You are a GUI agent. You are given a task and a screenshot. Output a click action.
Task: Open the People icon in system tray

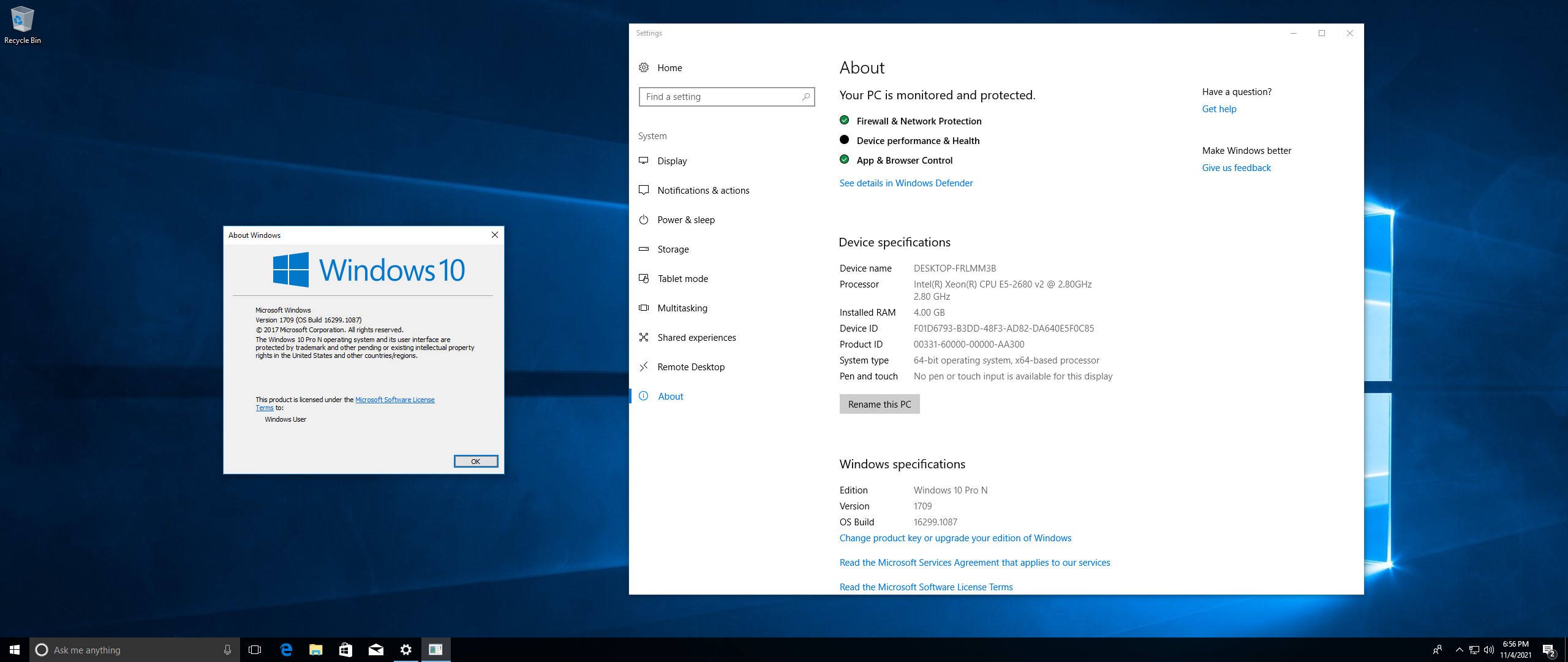point(1437,650)
